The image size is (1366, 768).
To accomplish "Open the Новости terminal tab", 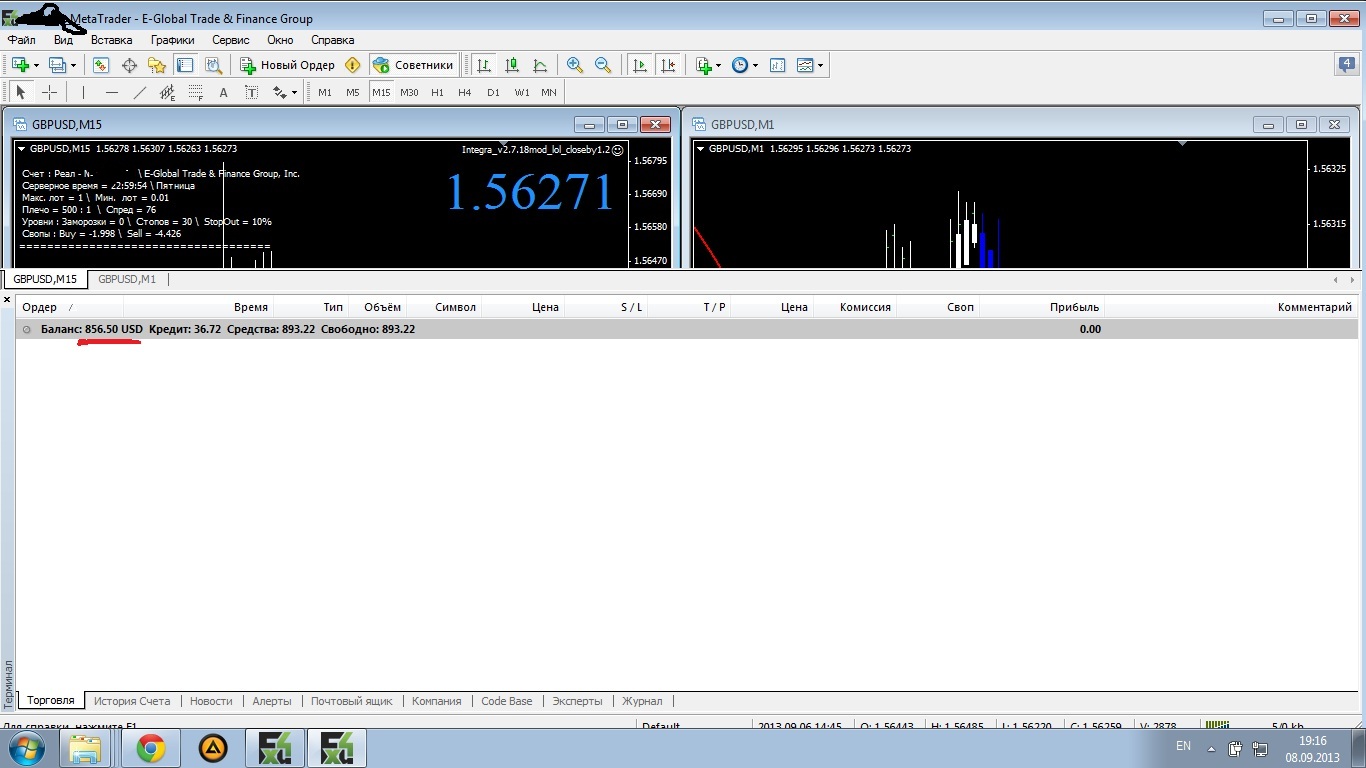I will [211, 701].
